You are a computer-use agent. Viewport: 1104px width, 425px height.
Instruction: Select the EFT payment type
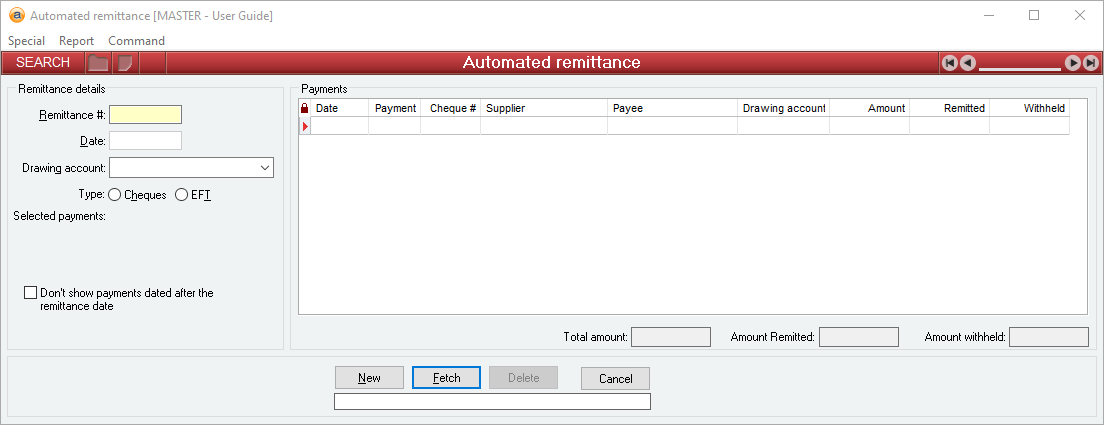coord(181,195)
